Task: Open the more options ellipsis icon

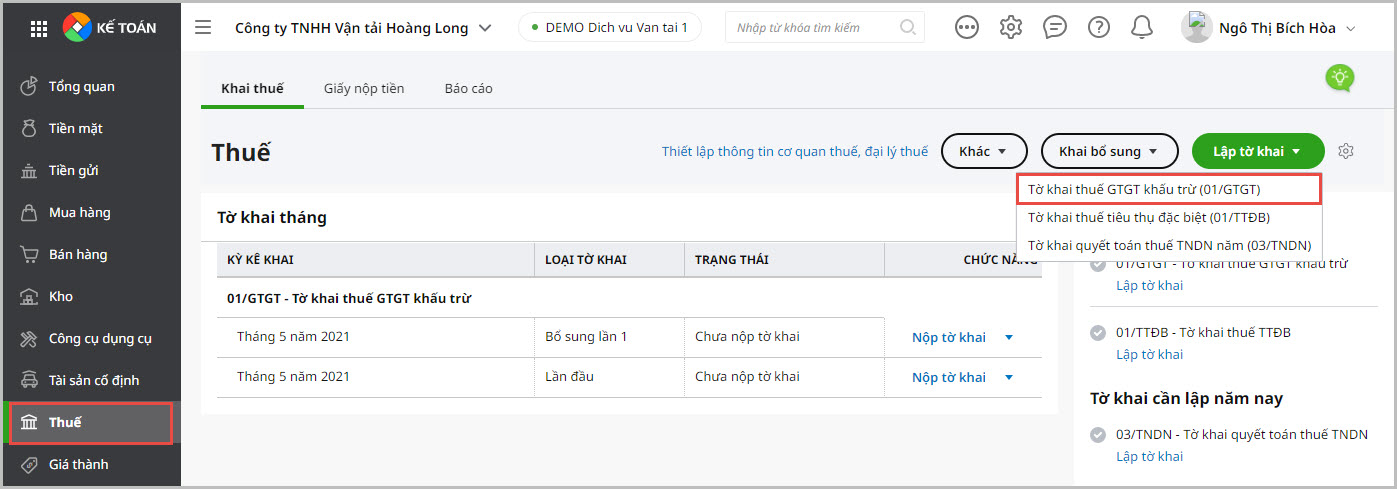Action: [967, 27]
